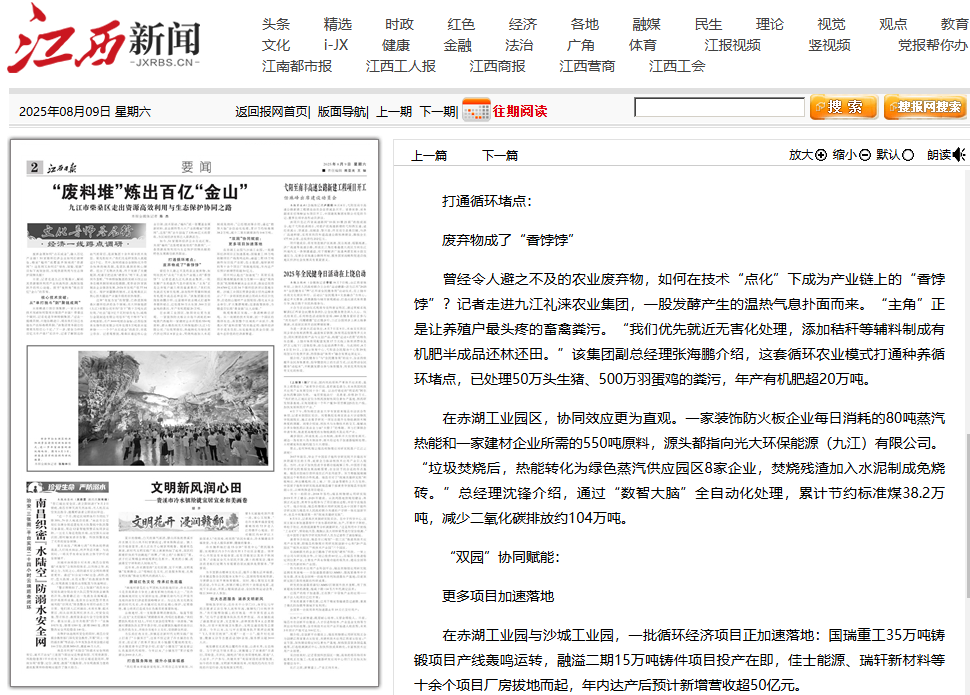Click the subheading 打通循环堵点：
Viewport: 970px width, 695px height.
(487, 201)
